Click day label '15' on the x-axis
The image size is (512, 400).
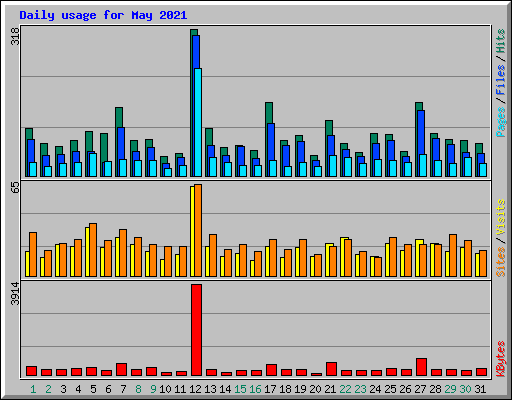(x=240, y=389)
